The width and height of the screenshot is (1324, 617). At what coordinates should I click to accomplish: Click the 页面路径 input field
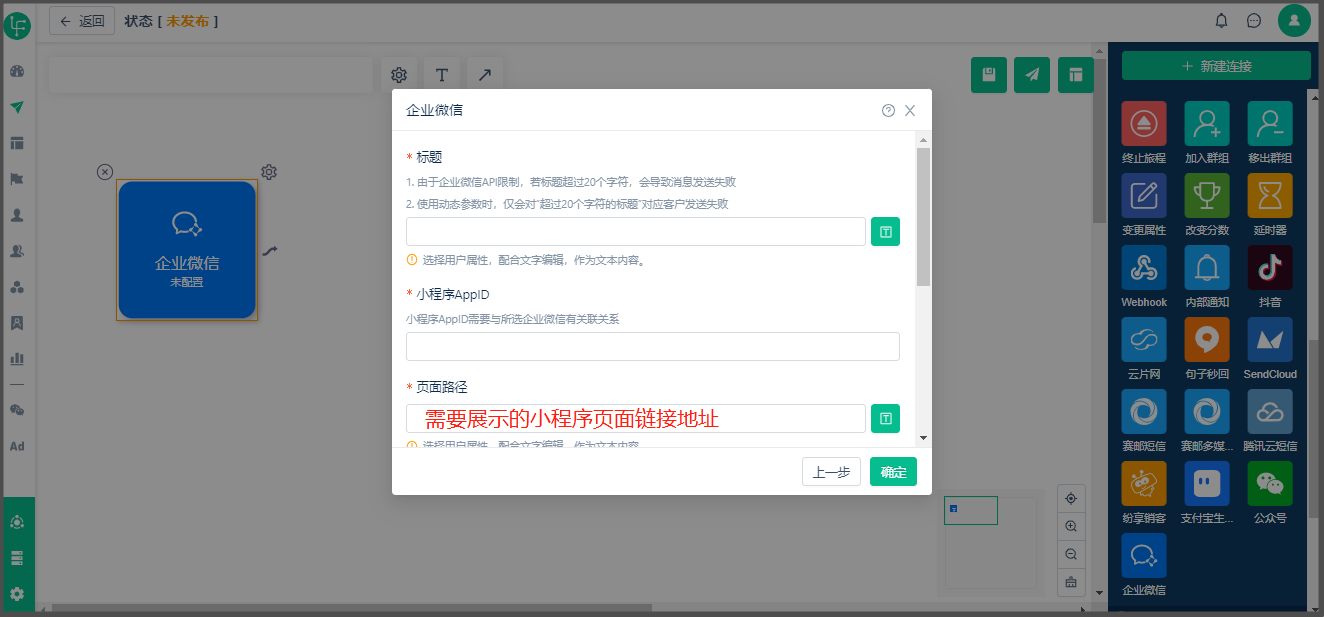[636, 419]
